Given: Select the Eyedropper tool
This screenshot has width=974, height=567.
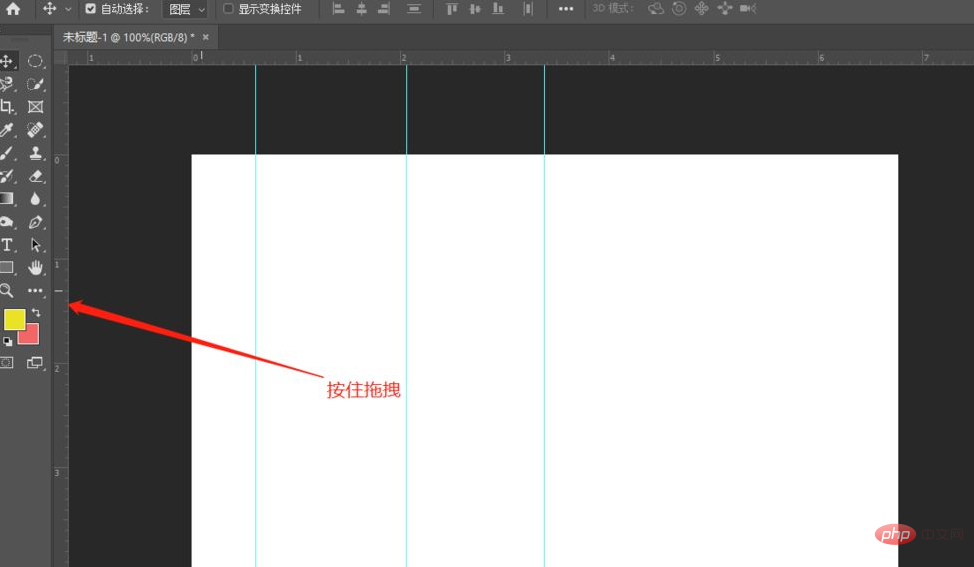Looking at the screenshot, I should pyautogui.click(x=7, y=130).
